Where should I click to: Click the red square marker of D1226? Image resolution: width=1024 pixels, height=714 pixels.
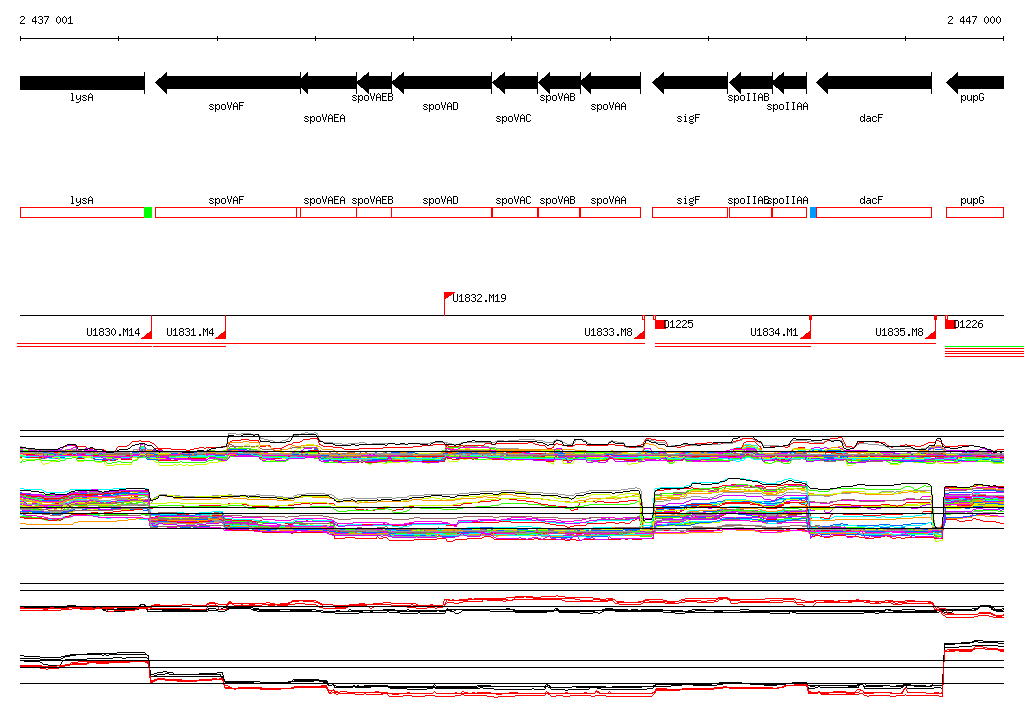951,324
